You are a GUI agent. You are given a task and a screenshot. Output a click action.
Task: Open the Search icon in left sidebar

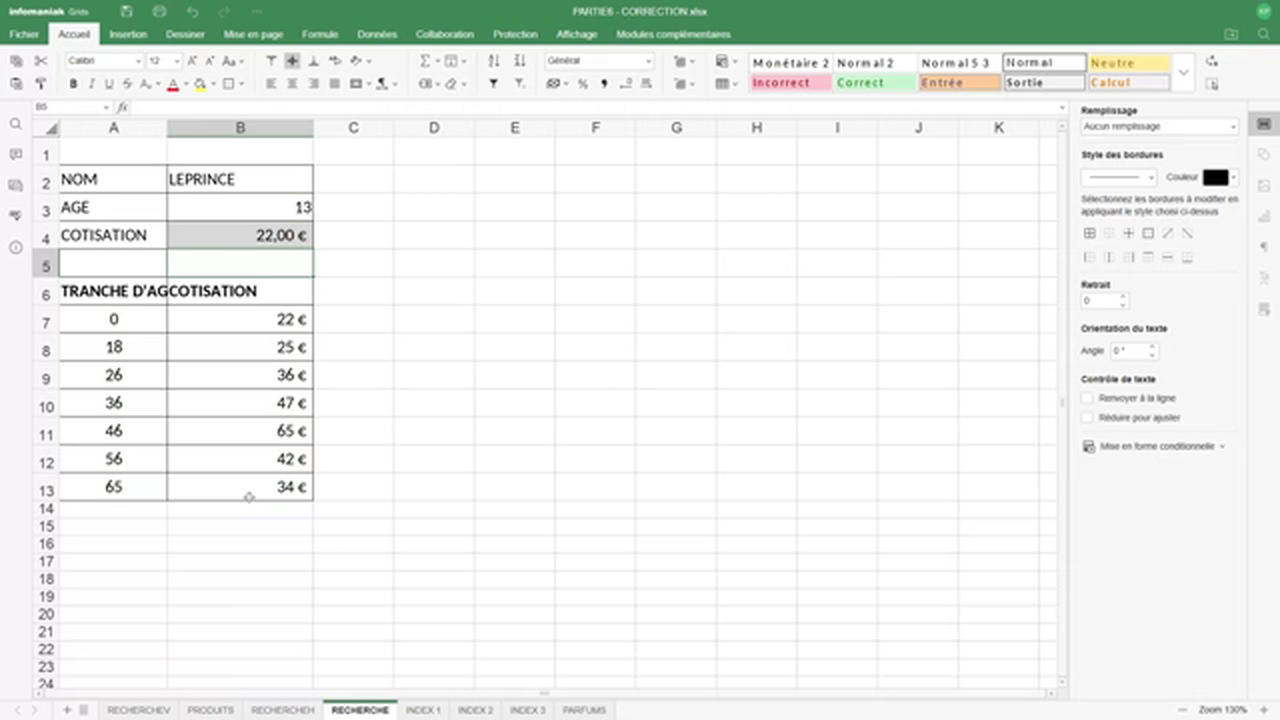(15, 124)
